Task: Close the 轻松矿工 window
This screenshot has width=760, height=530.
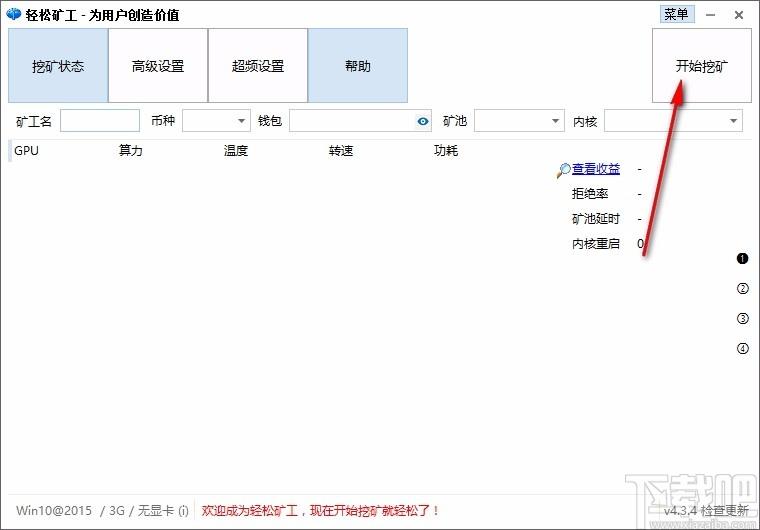Action: [x=739, y=15]
